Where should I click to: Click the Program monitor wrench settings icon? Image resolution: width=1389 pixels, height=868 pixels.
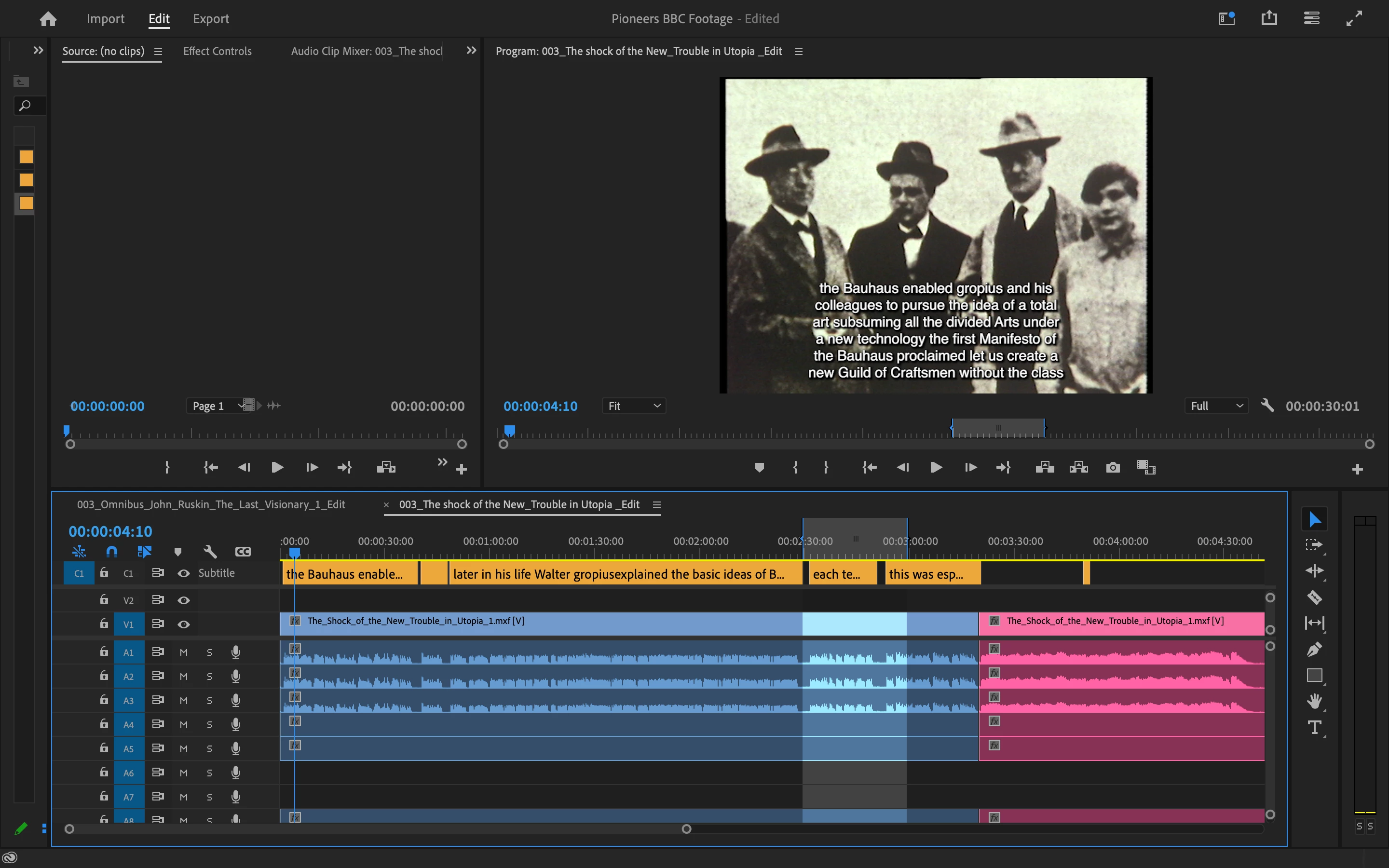pos(1267,406)
